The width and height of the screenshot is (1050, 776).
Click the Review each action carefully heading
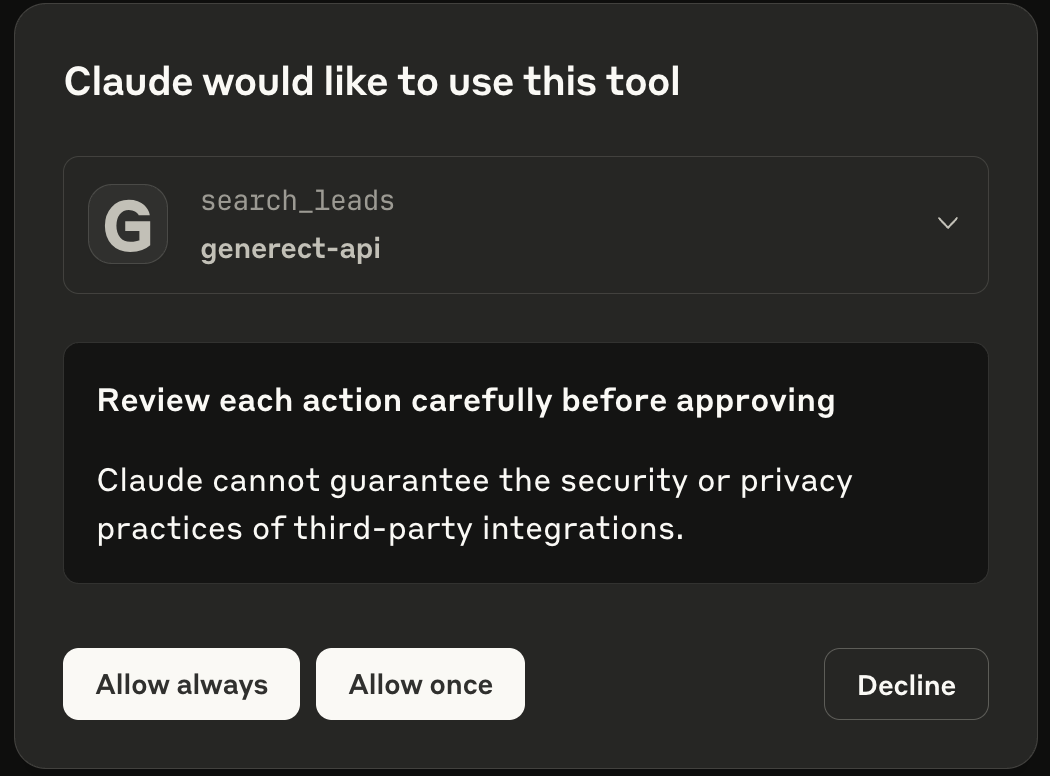[x=466, y=400]
